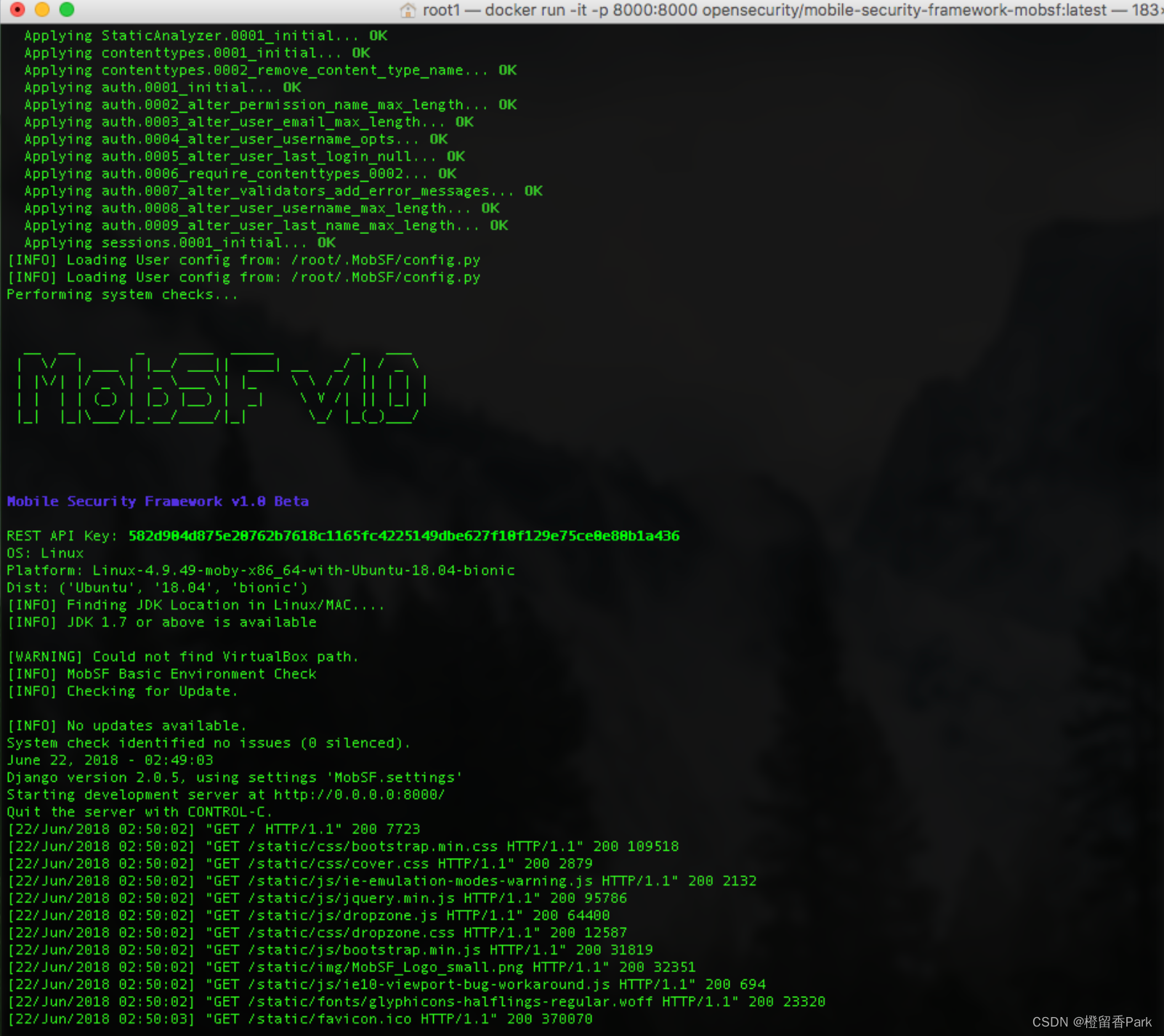Click 'Applying auth.0002_alter_permission_name_max_length' line

[270, 105]
